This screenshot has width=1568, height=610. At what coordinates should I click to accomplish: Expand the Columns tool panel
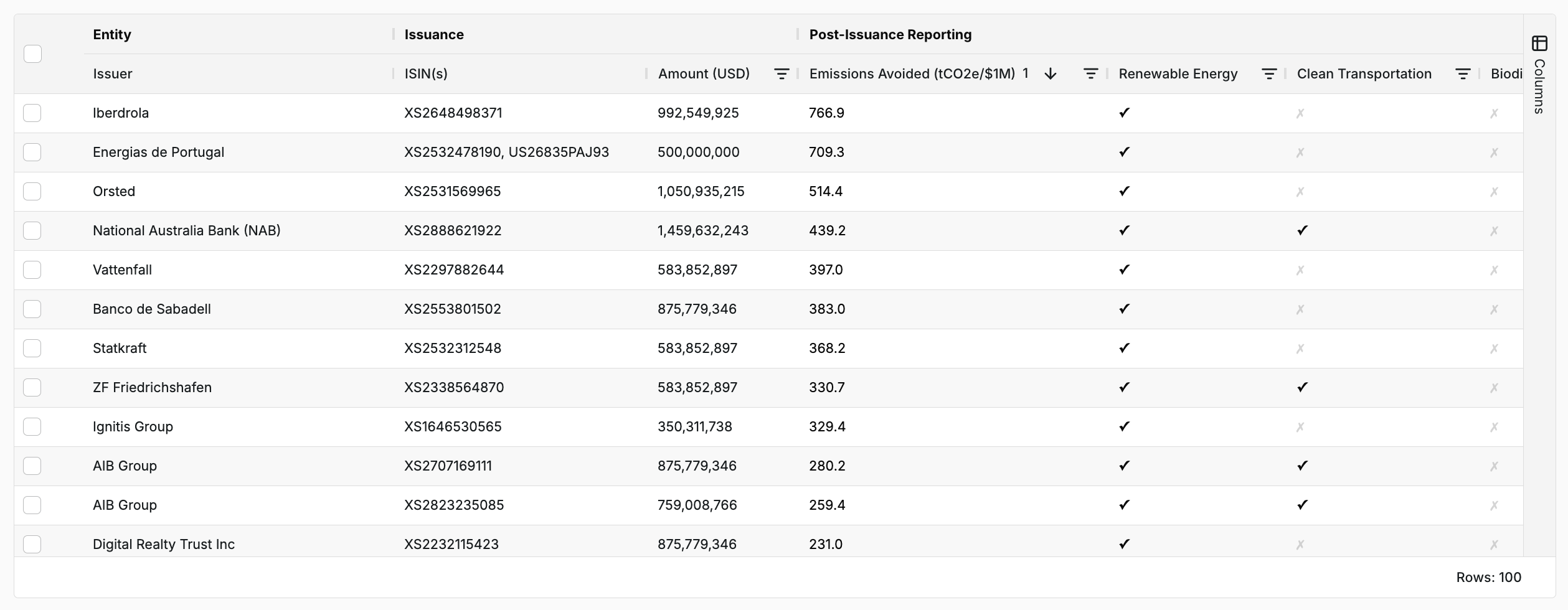point(1539,86)
